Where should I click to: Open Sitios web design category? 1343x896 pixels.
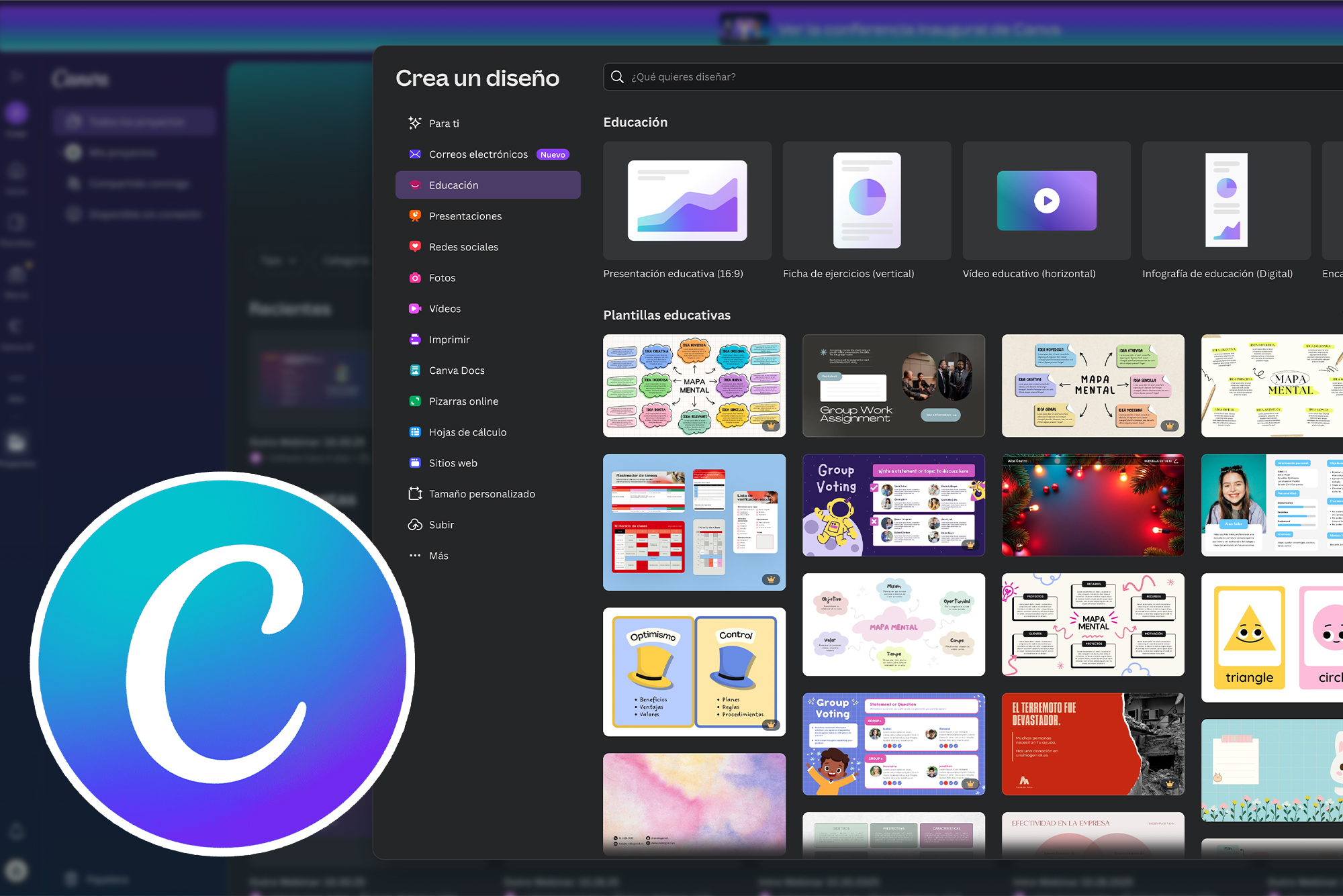(x=453, y=463)
